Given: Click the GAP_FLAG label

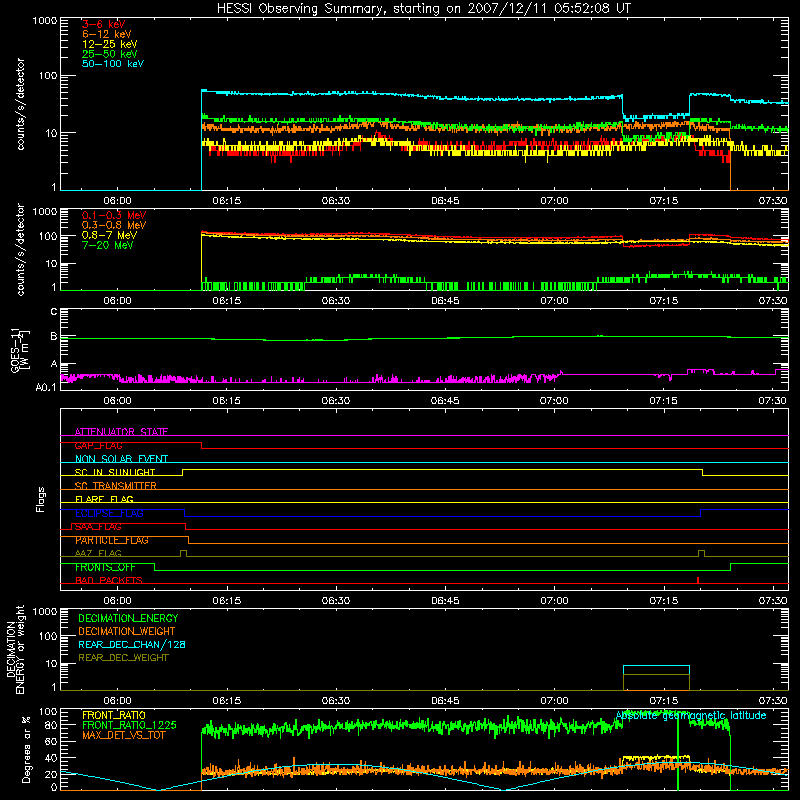Looking at the screenshot, I should (x=98, y=445).
